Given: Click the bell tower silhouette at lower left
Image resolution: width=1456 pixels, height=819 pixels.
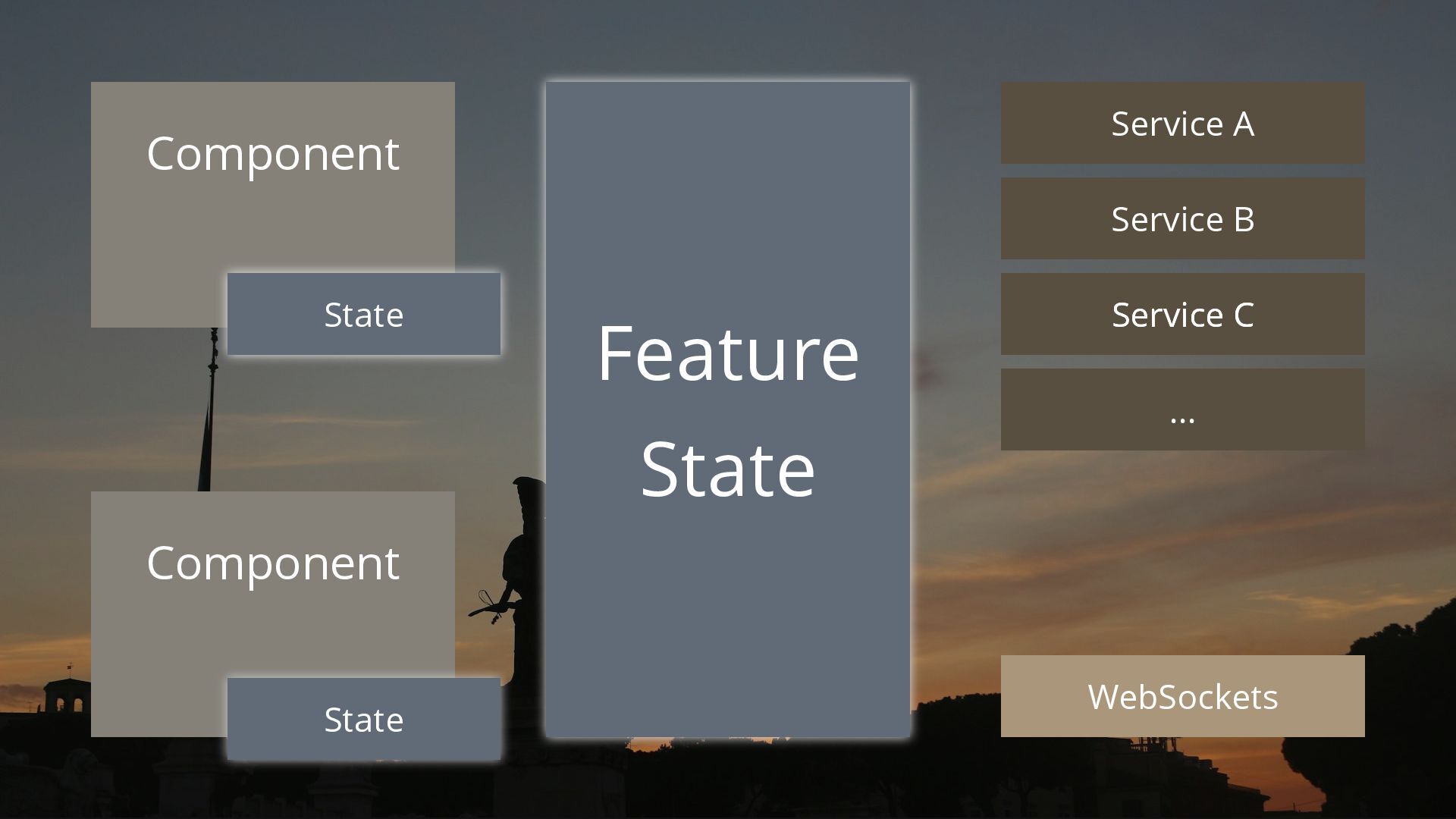Looking at the screenshot, I should coord(67,694).
